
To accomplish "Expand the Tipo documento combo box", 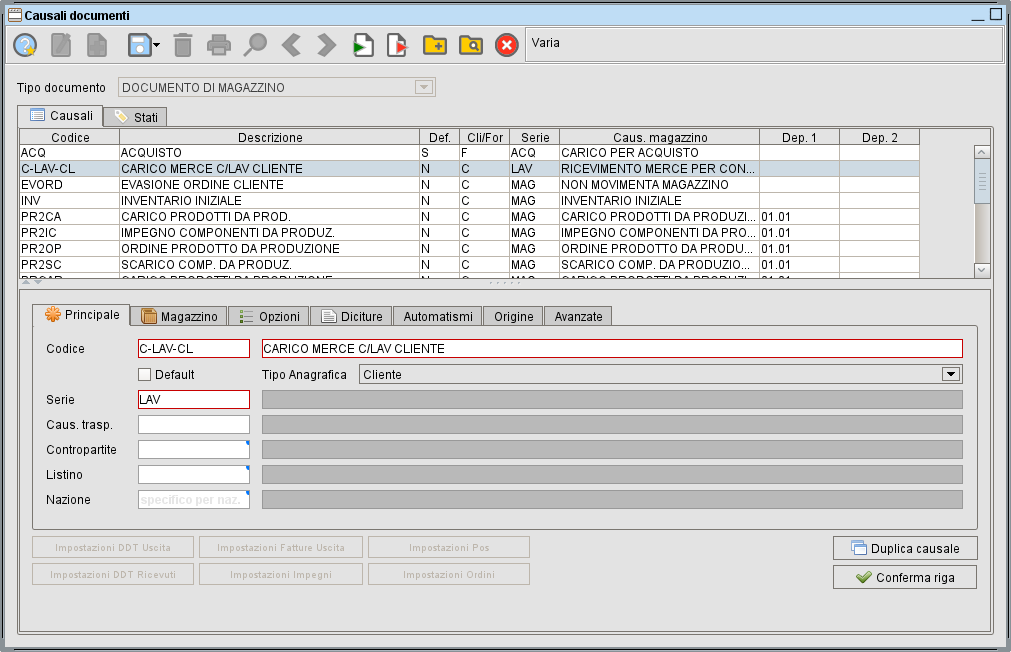I will tap(424, 88).
